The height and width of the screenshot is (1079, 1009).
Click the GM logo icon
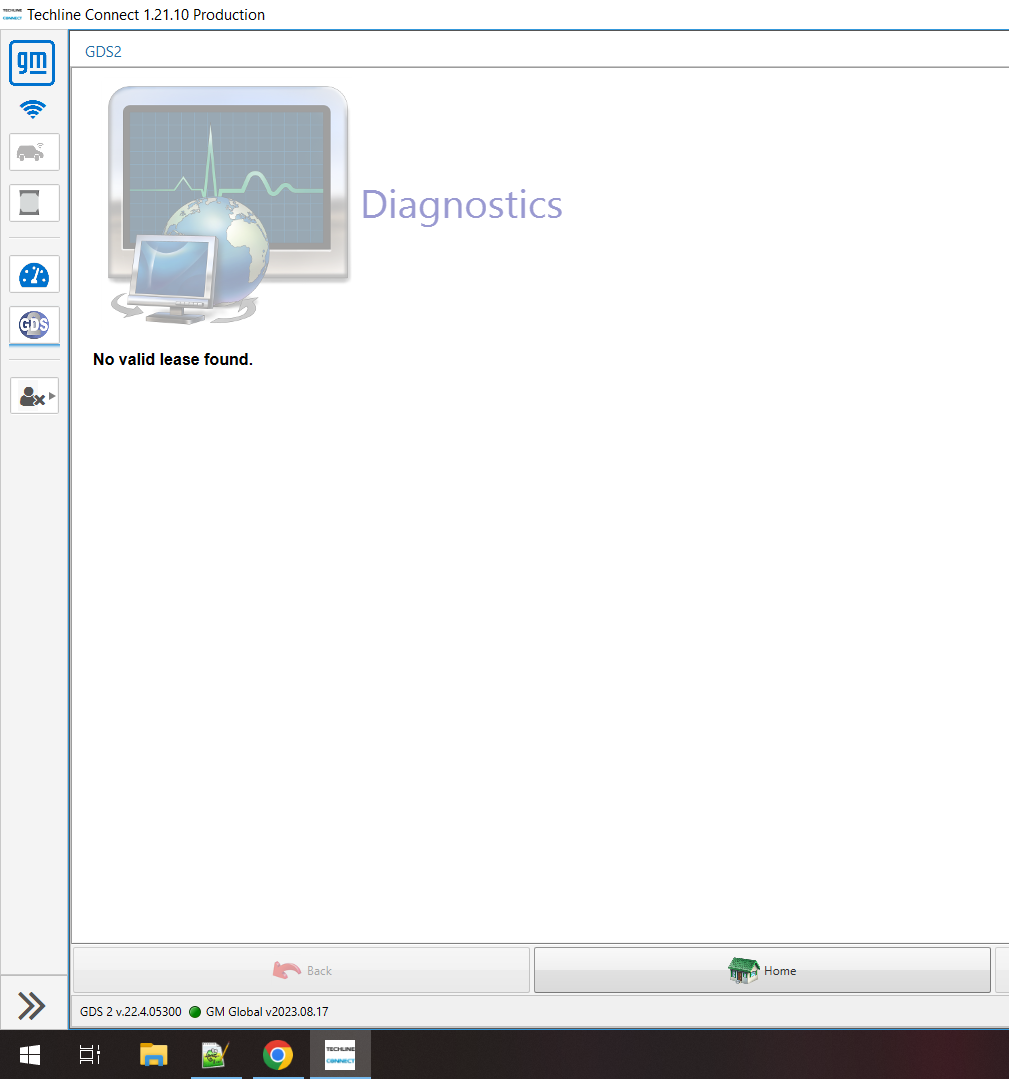(32, 63)
